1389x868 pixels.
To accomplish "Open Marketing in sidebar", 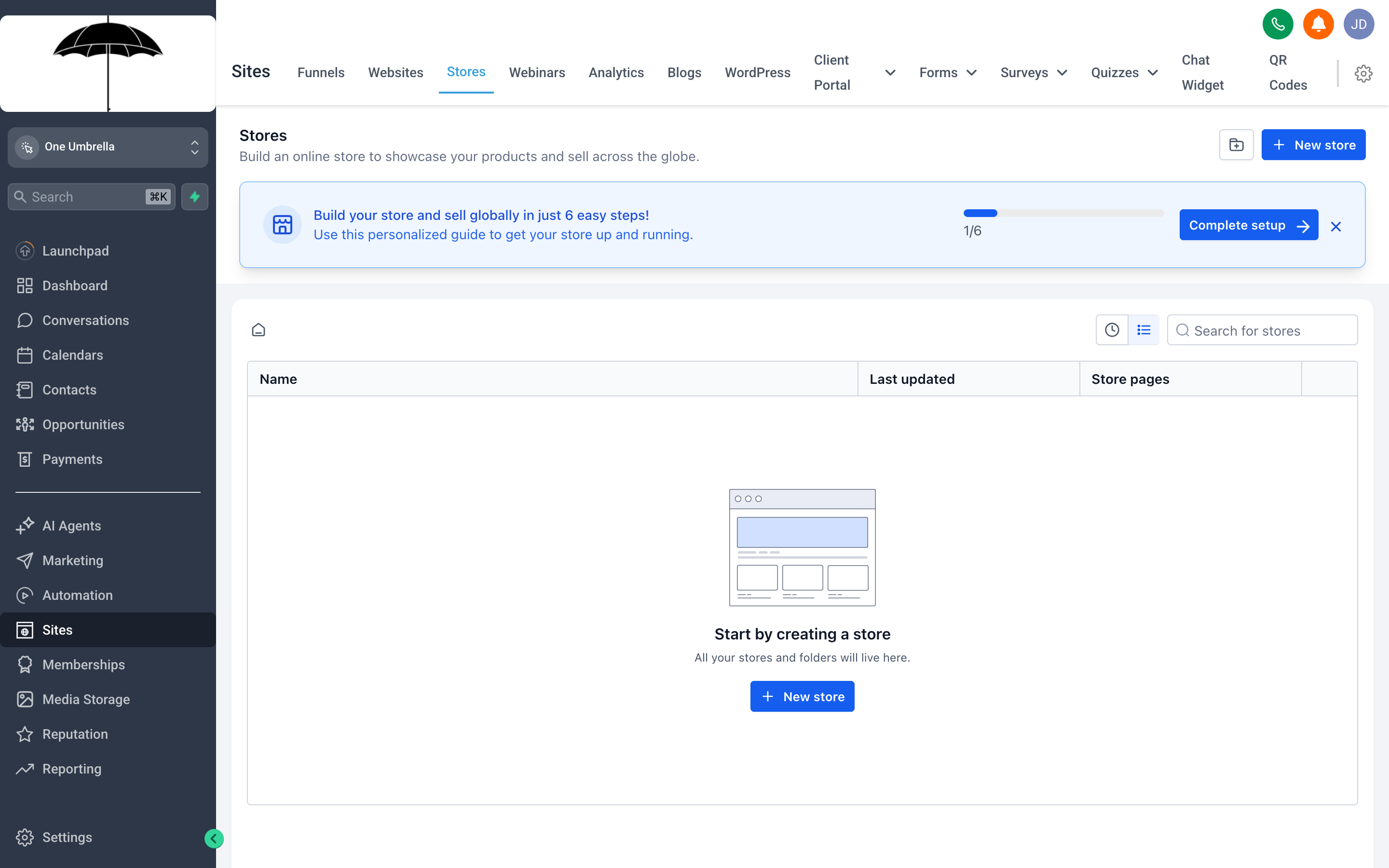I will (108, 560).
